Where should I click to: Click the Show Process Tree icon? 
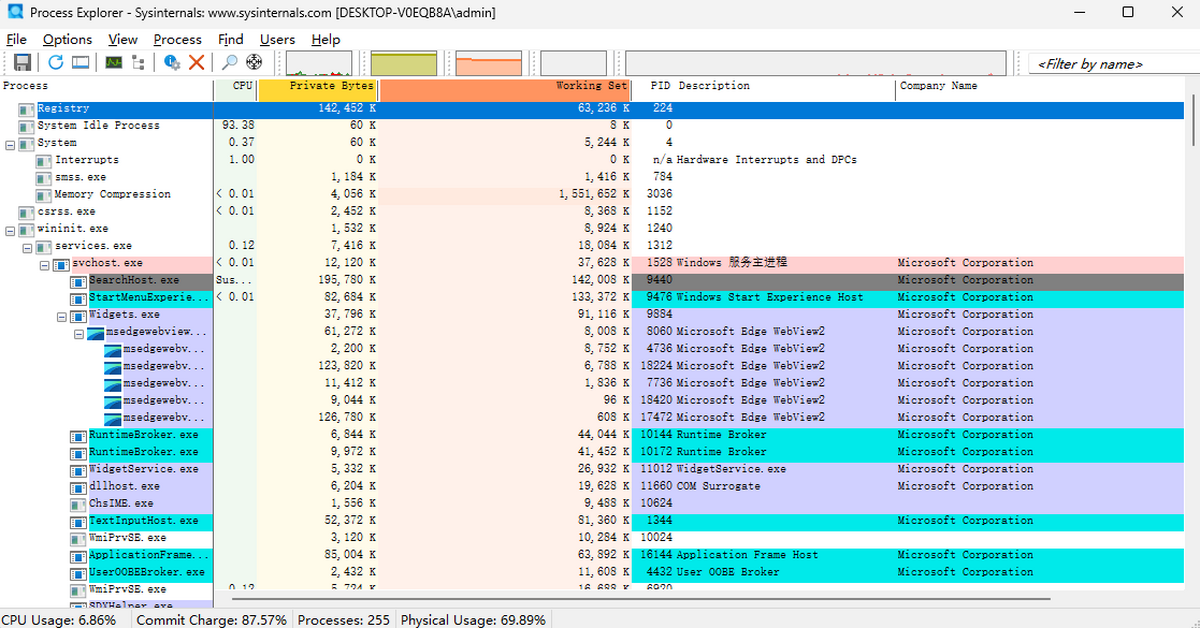pyautogui.click(x=138, y=62)
